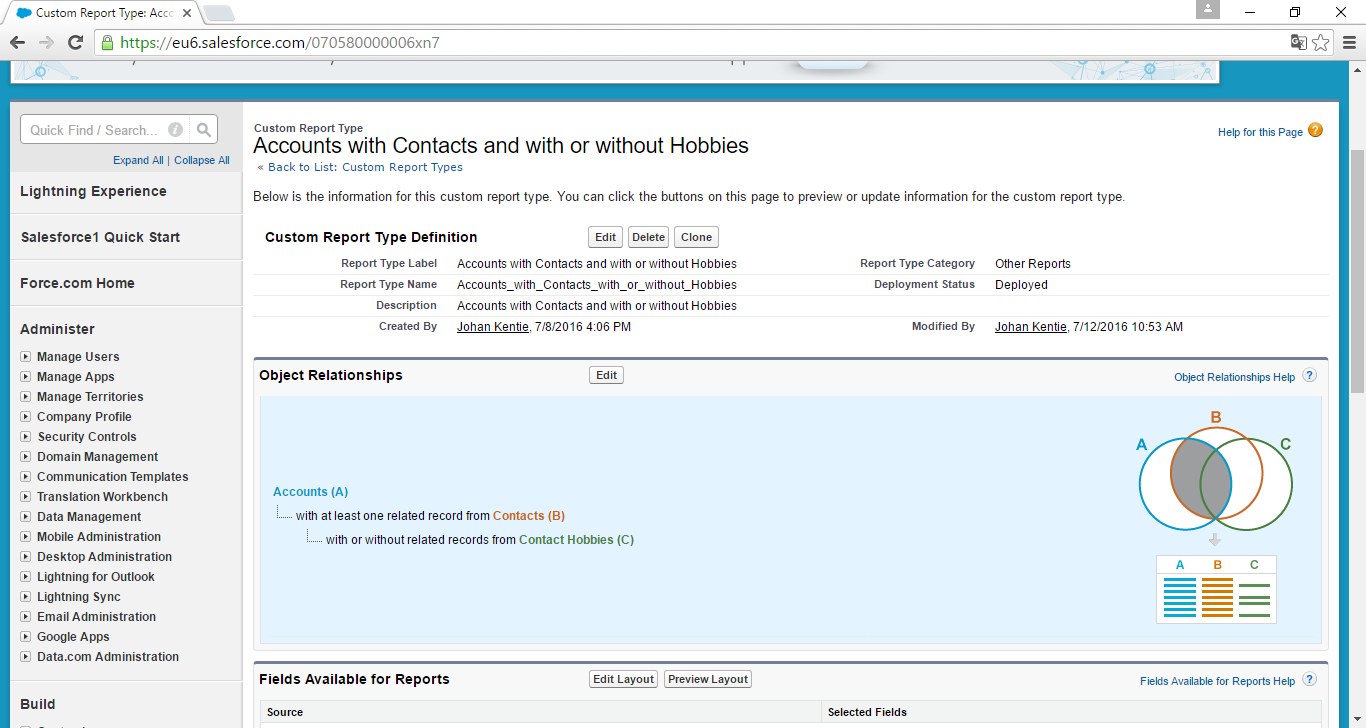1366x728 pixels.
Task: Open Fields Available for Reports Help icon
Action: (1309, 680)
